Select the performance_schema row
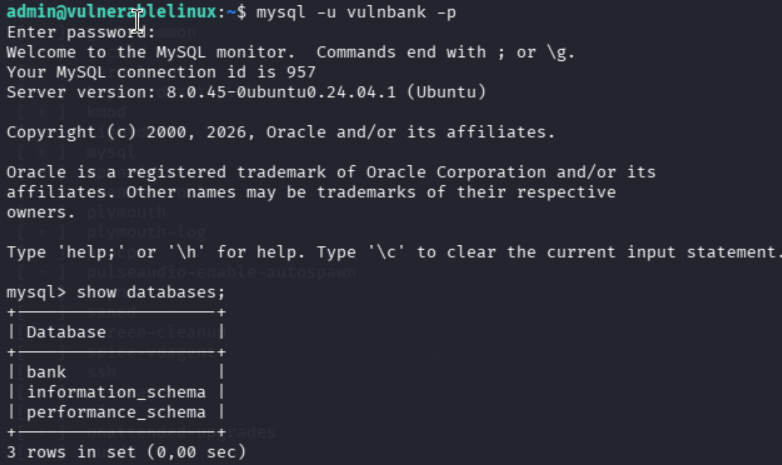Viewport: 782px width, 465px height. [x=116, y=412]
